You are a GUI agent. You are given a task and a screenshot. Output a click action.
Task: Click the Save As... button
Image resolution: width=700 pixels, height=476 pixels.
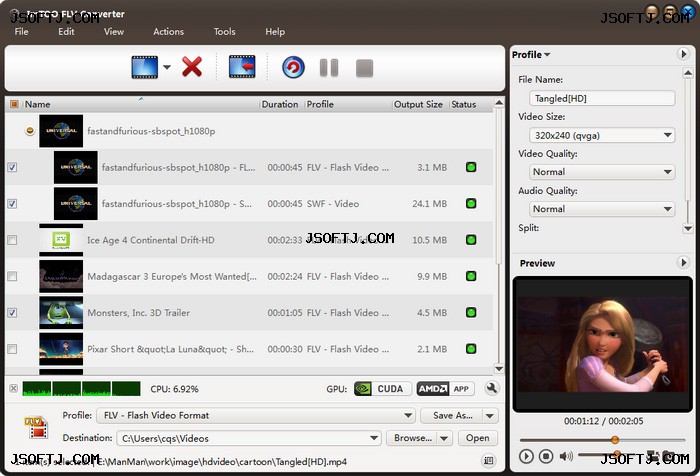tap(452, 416)
